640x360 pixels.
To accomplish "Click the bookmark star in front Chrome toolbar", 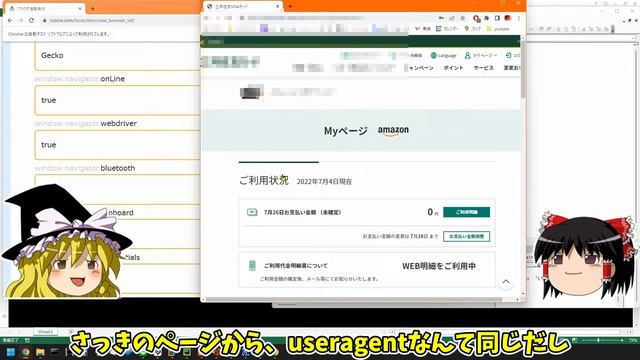I will 463,18.
